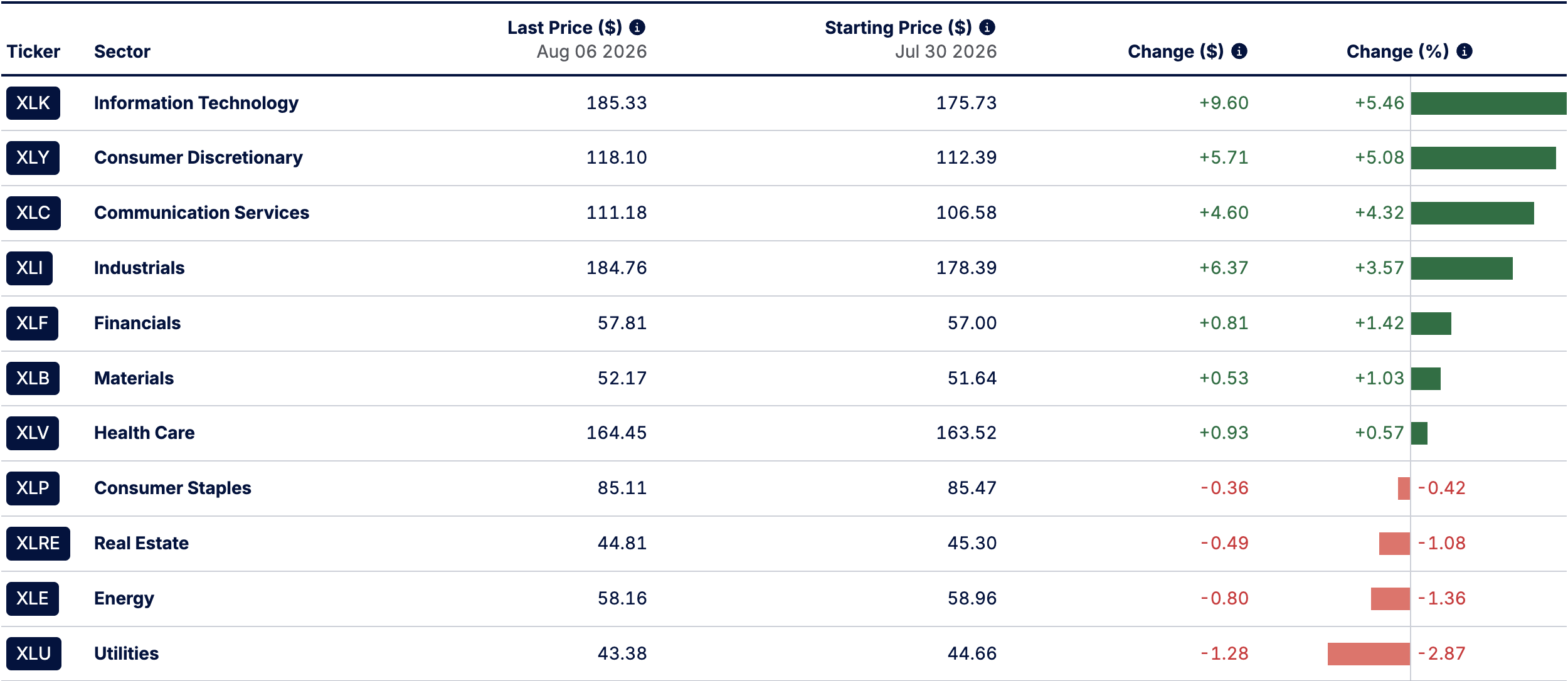The image size is (1568, 681).
Task: Open the Information Technology sector link
Action: pos(196,103)
